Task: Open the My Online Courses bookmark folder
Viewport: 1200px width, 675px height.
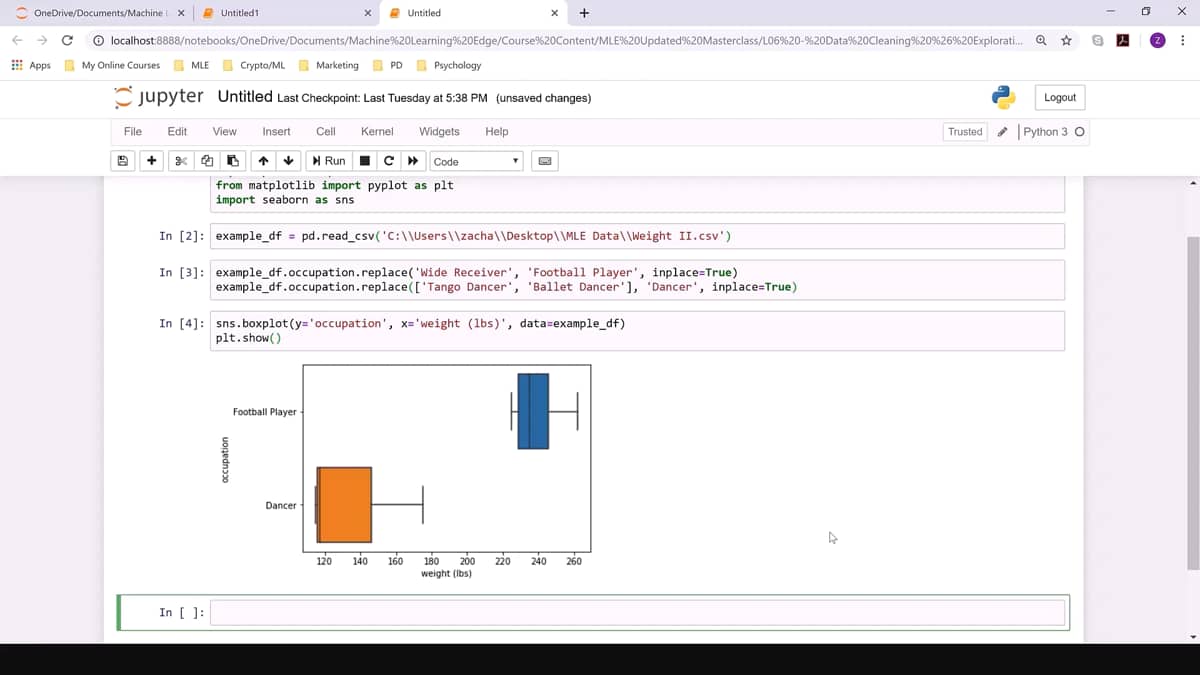Action: pos(113,65)
